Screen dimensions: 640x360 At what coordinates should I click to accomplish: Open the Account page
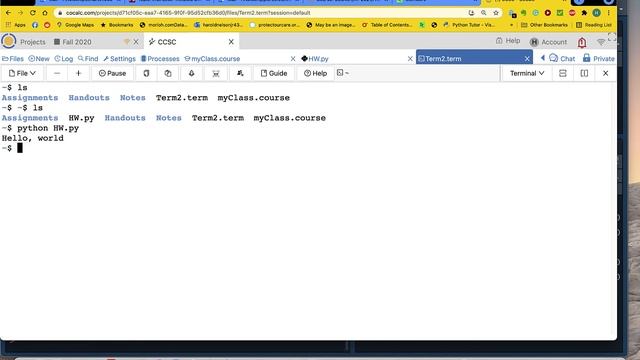548,42
